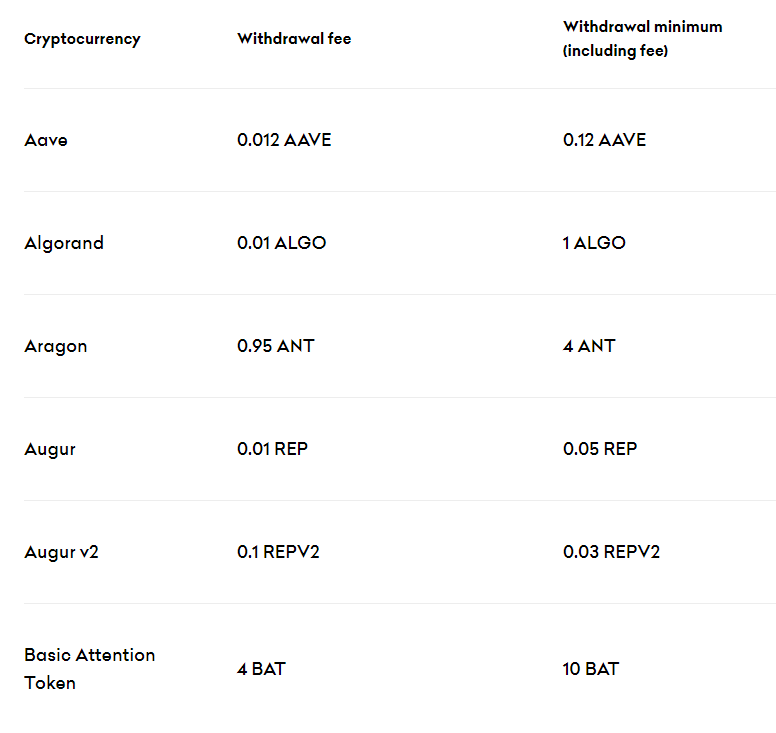This screenshot has height=733, width=776.
Task: Select the Augur v2 row name
Action: (x=61, y=552)
